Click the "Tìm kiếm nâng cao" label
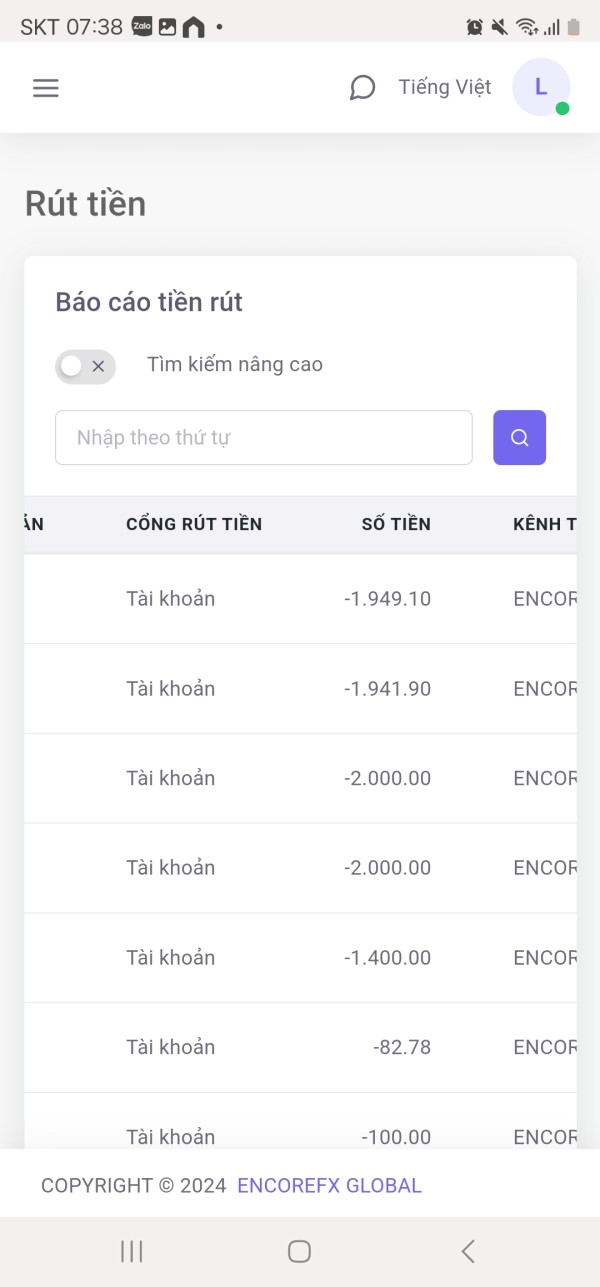 pos(235,365)
